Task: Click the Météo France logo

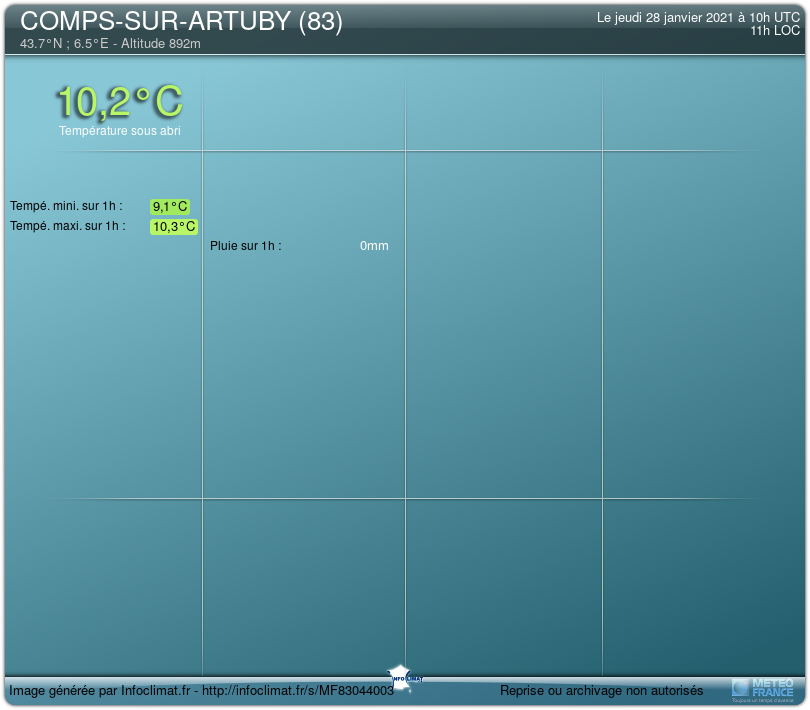Action: (763, 688)
